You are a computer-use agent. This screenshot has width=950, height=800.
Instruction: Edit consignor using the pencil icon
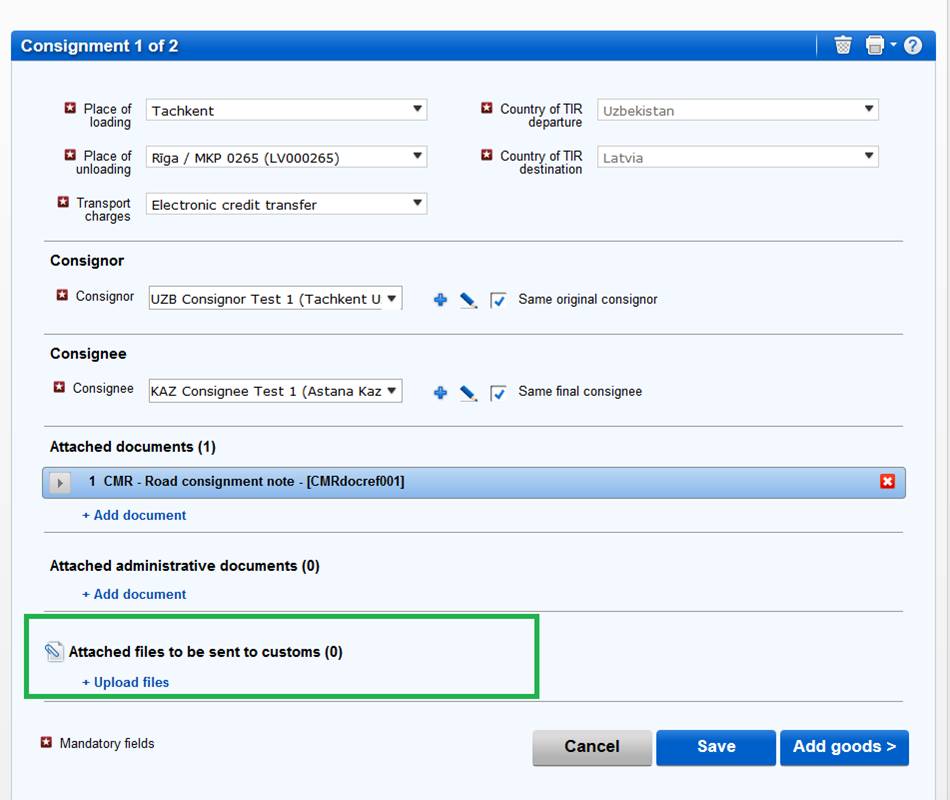click(468, 299)
